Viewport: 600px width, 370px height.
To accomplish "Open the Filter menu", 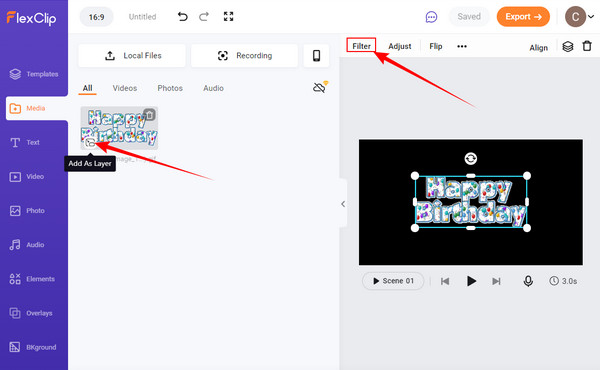I will tap(361, 46).
